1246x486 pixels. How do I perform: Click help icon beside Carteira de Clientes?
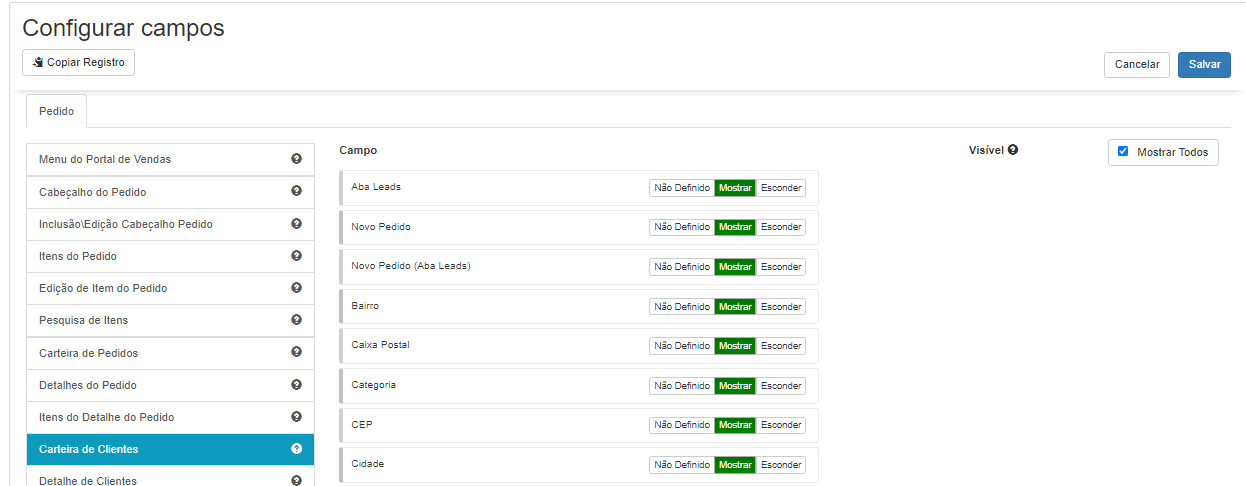click(x=296, y=449)
